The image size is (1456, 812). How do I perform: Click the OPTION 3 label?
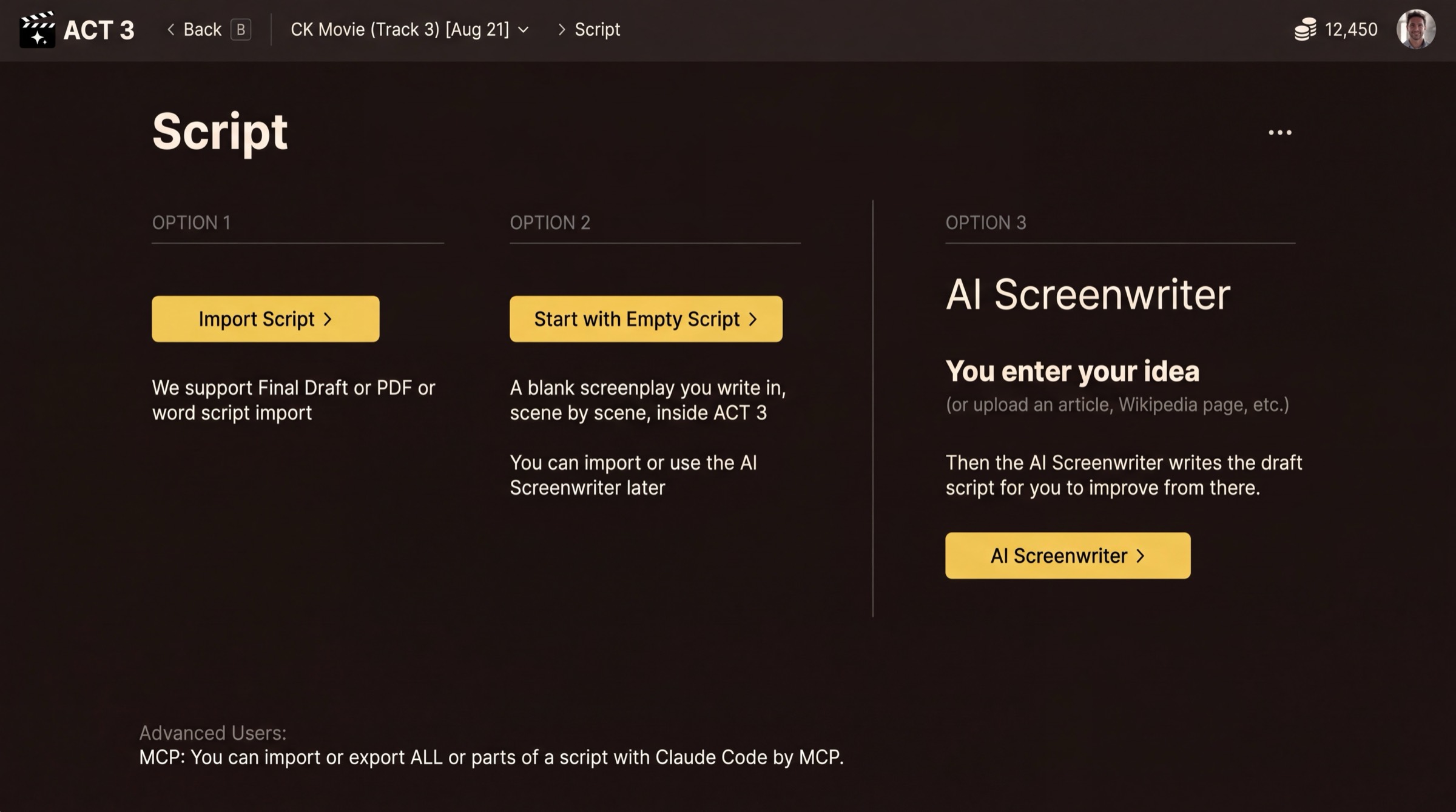[986, 223]
